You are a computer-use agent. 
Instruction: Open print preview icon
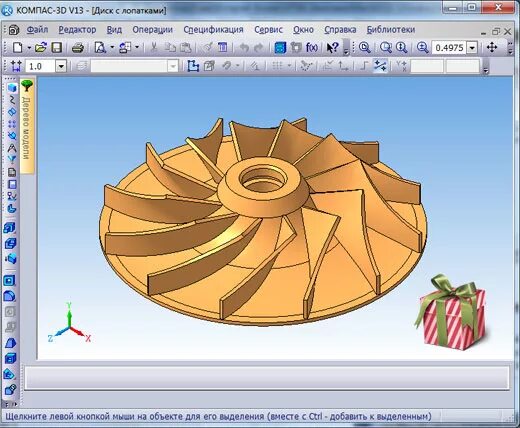point(100,48)
